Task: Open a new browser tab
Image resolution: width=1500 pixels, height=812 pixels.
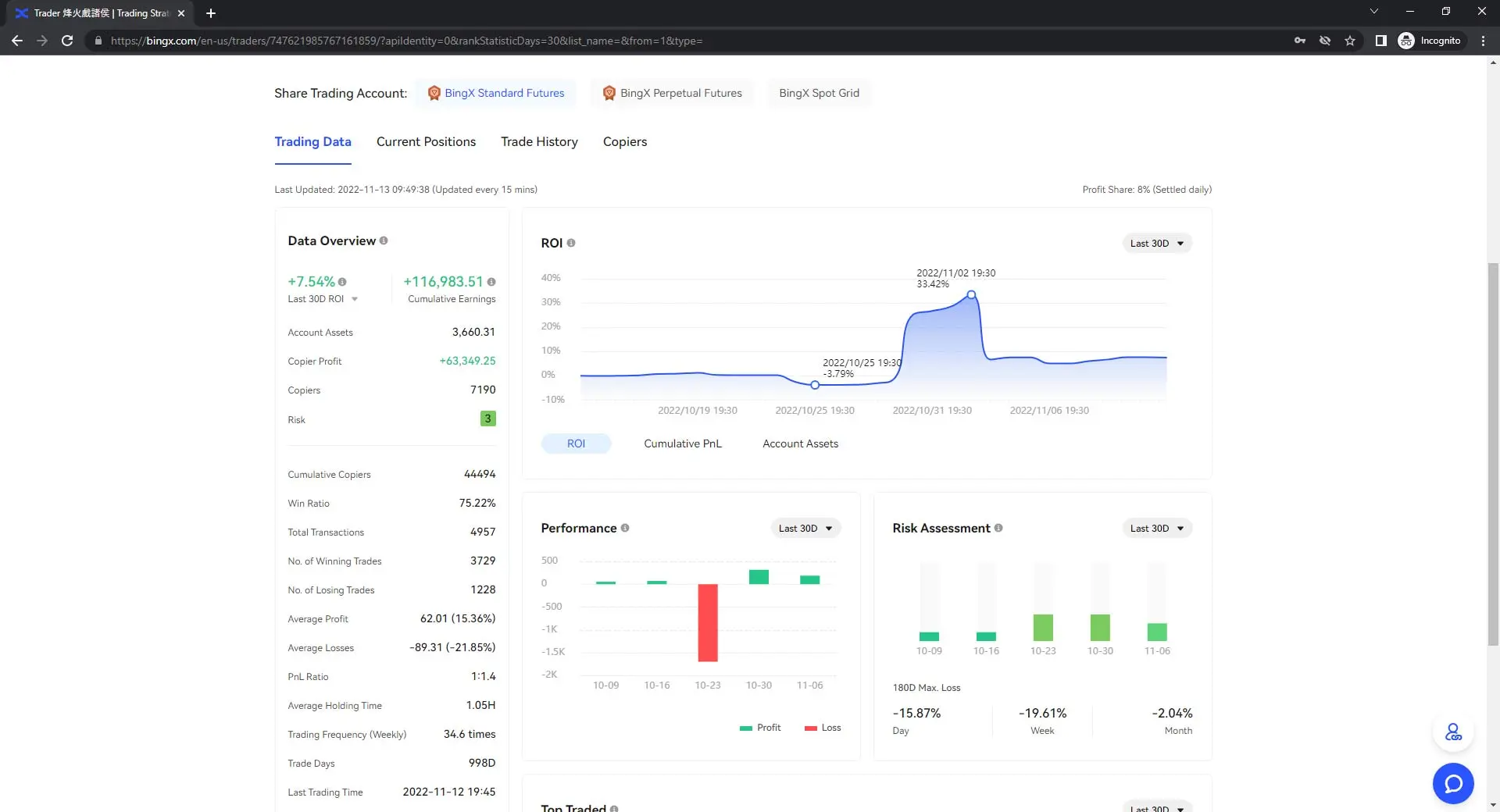Action: coord(210,13)
